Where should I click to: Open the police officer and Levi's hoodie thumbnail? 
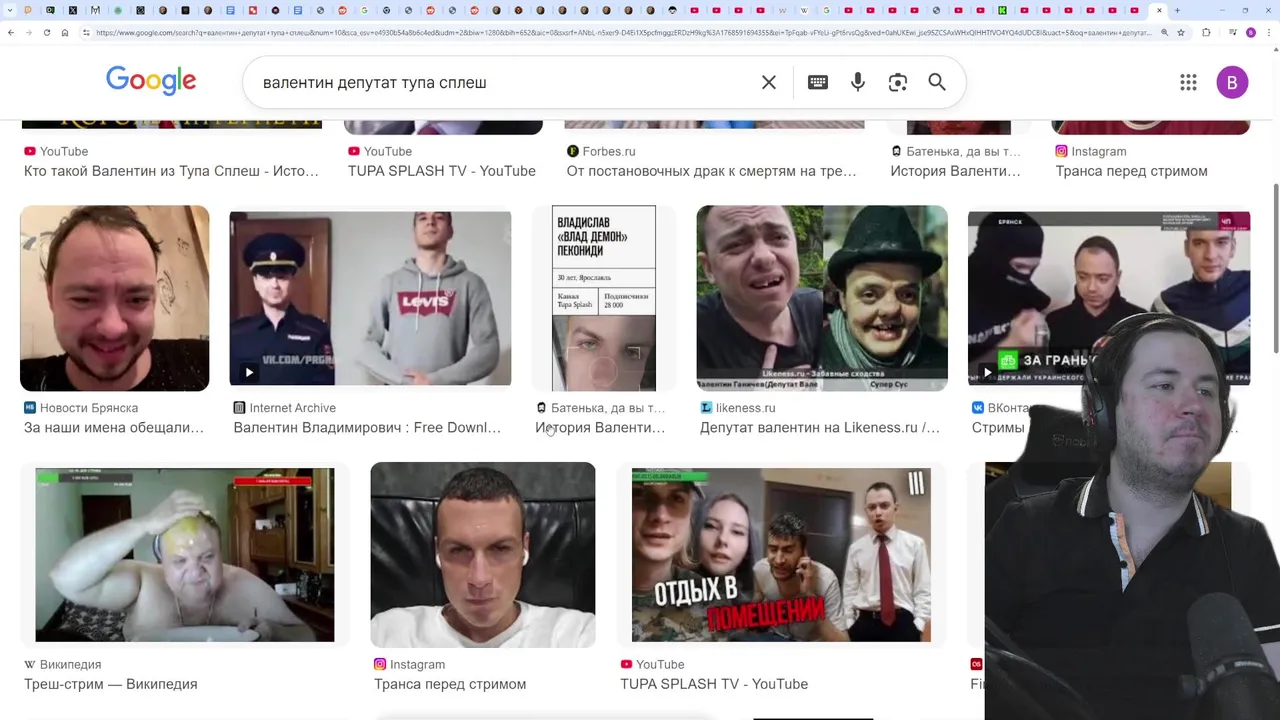click(x=370, y=298)
